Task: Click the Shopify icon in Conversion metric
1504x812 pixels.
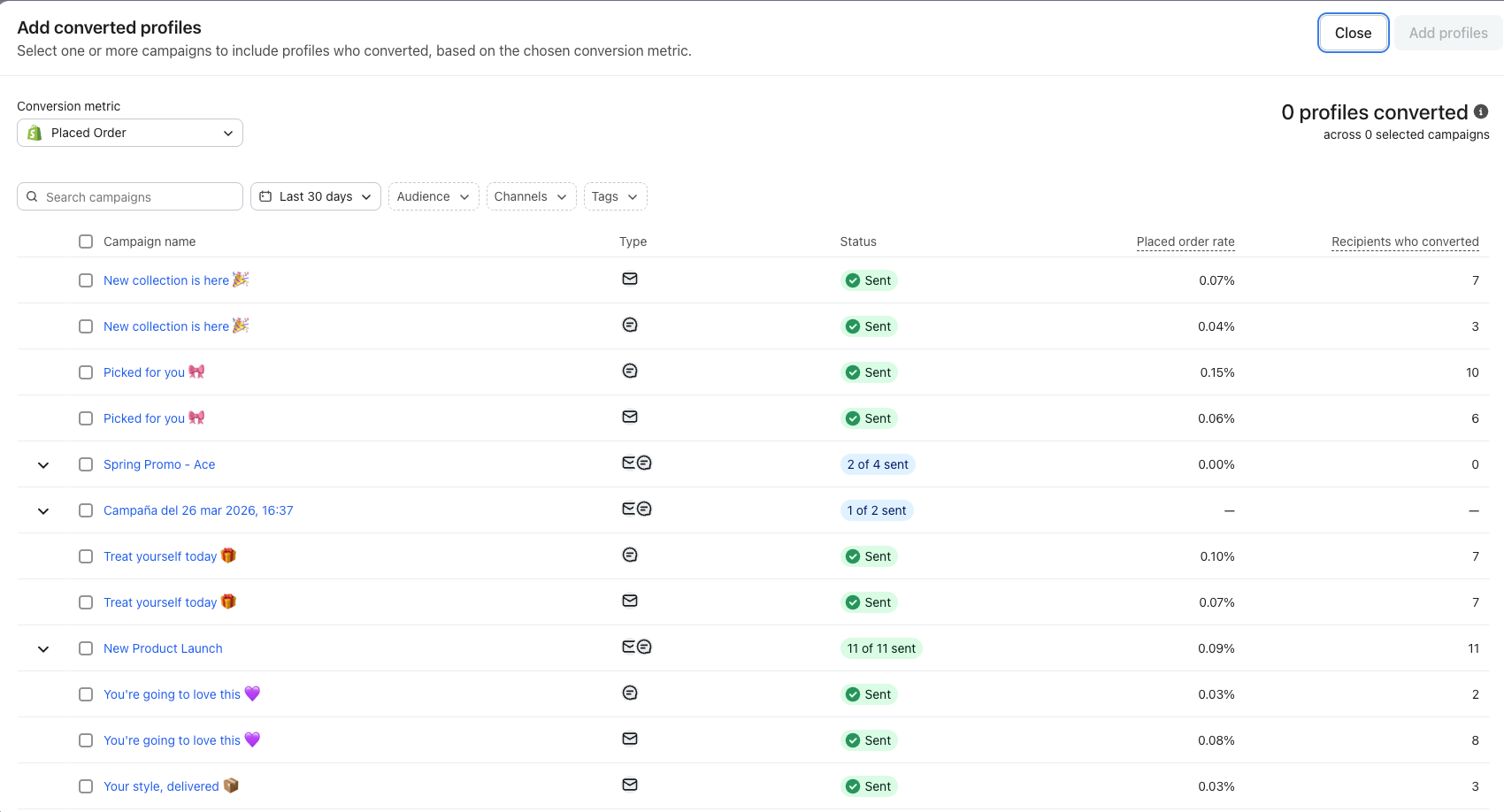Action: point(35,133)
